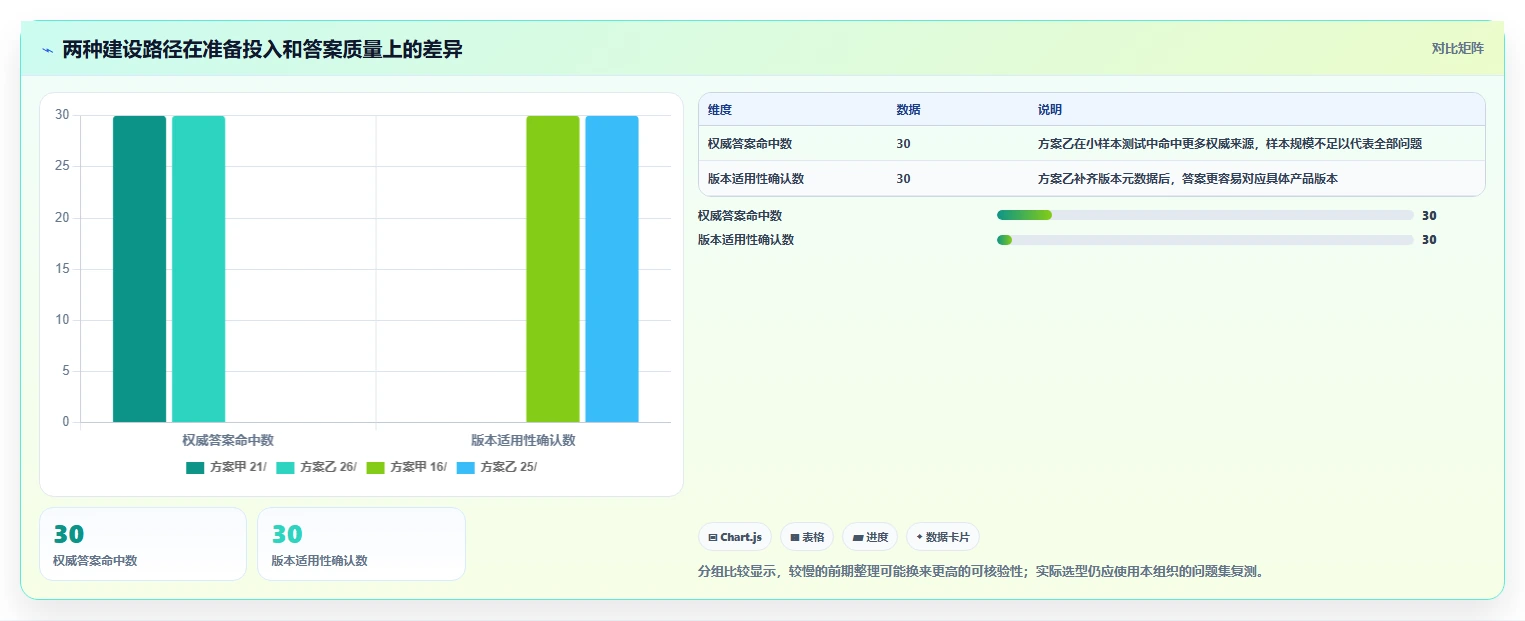Toggle the lime 方案甲 16 legend swatch
The width and height of the screenshot is (1525, 621).
point(375,467)
